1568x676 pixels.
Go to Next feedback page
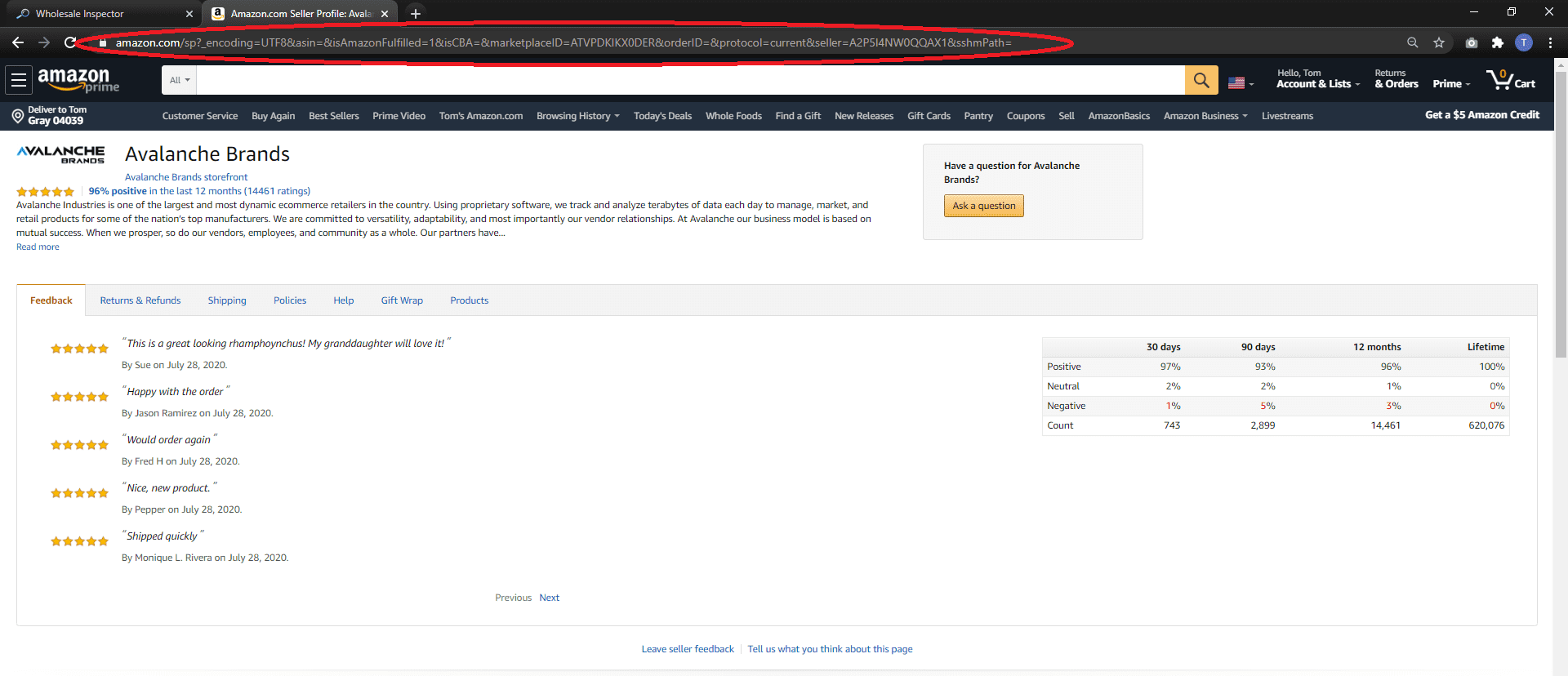tap(549, 598)
